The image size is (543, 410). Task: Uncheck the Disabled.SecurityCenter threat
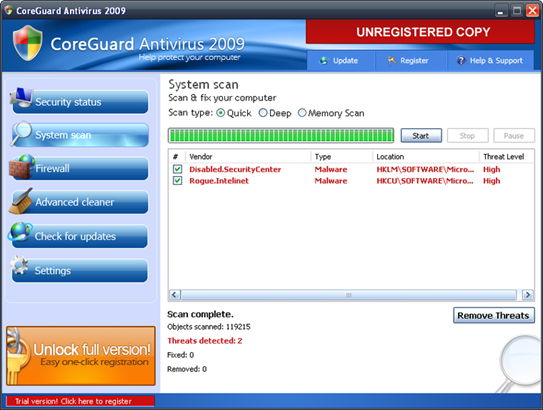click(178, 169)
